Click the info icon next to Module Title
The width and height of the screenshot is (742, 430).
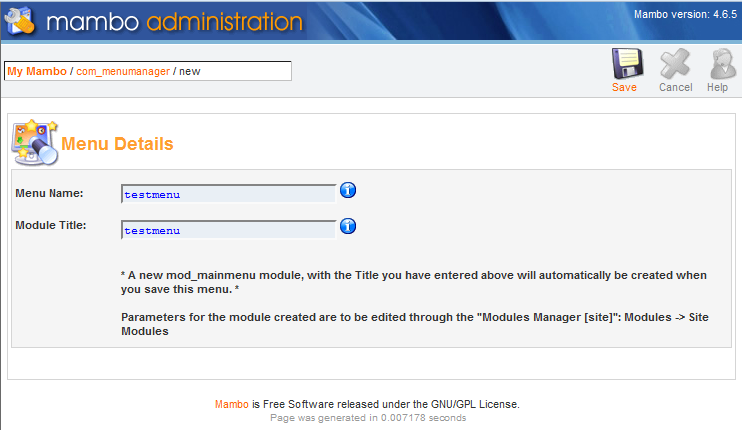[x=348, y=226]
